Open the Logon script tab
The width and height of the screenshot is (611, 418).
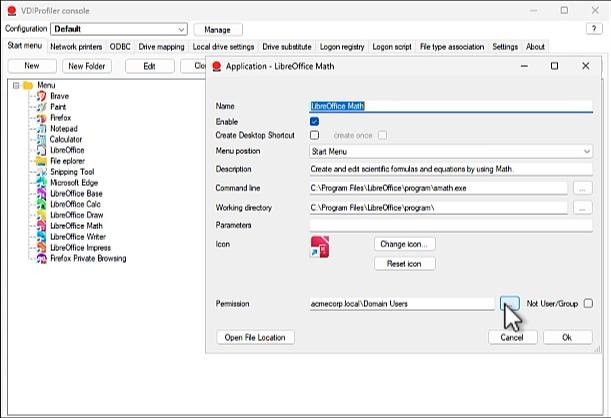pyautogui.click(x=392, y=47)
